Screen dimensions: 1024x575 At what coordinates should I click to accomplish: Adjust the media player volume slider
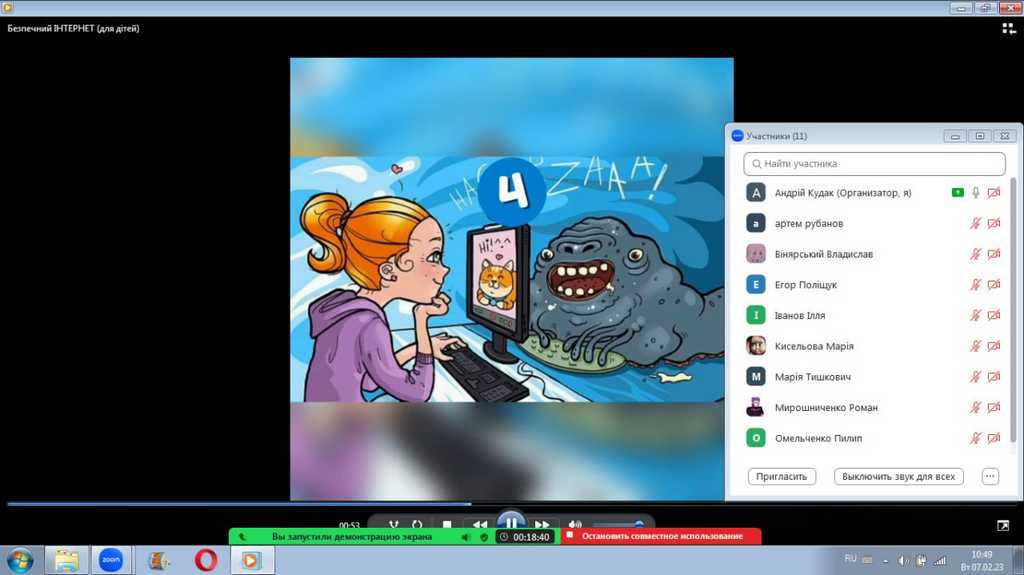pyautogui.click(x=617, y=524)
